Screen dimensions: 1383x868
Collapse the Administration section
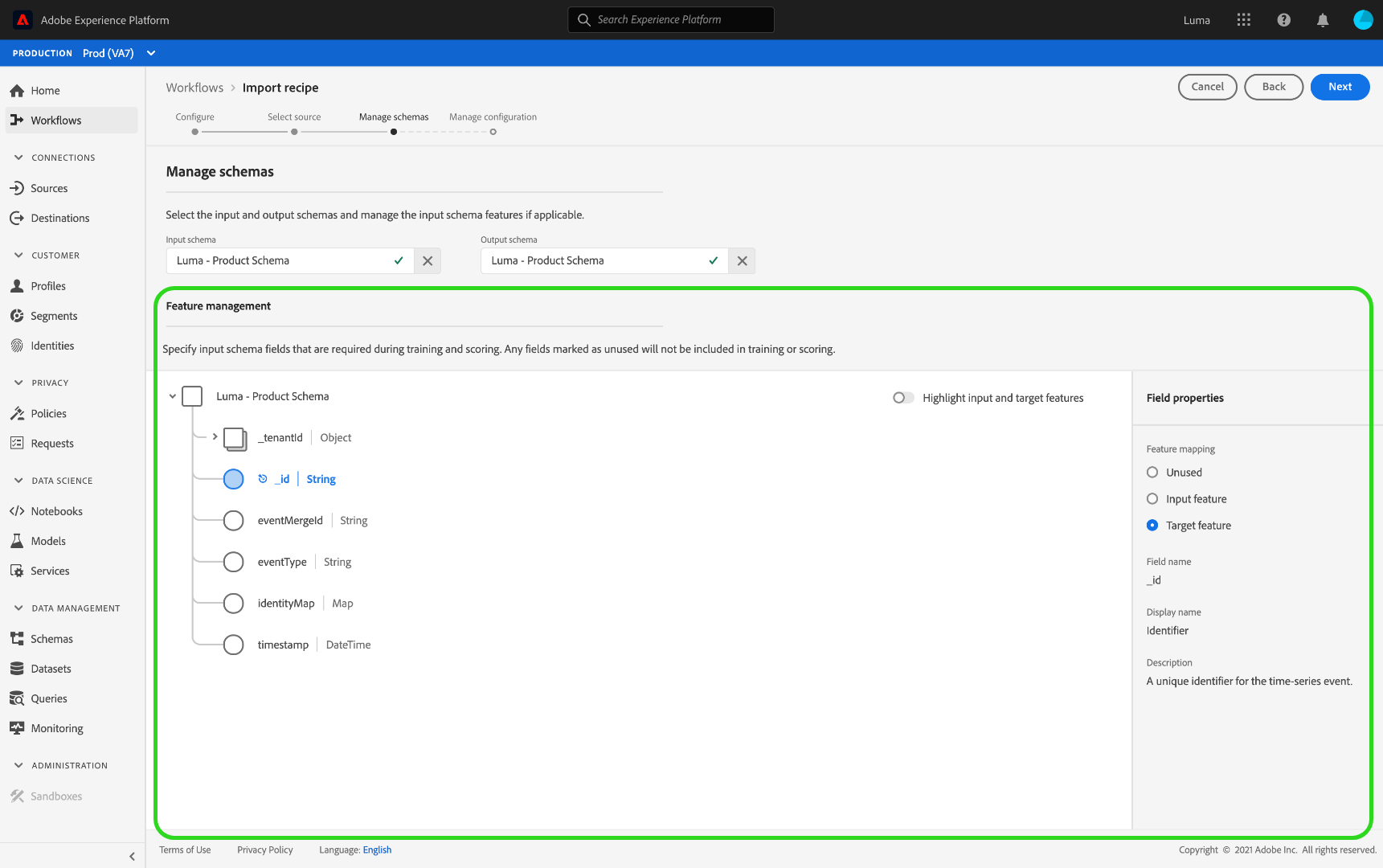[18, 766]
